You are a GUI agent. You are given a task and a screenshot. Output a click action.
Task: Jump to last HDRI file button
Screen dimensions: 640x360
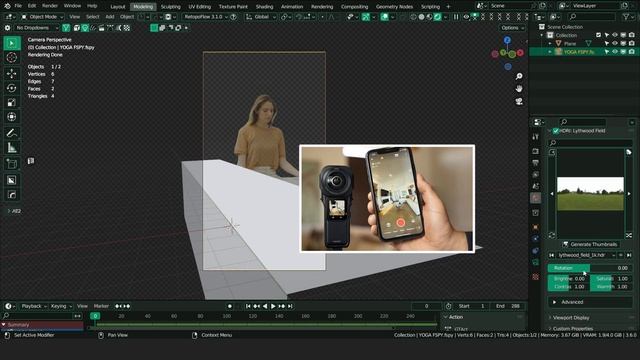(629, 255)
